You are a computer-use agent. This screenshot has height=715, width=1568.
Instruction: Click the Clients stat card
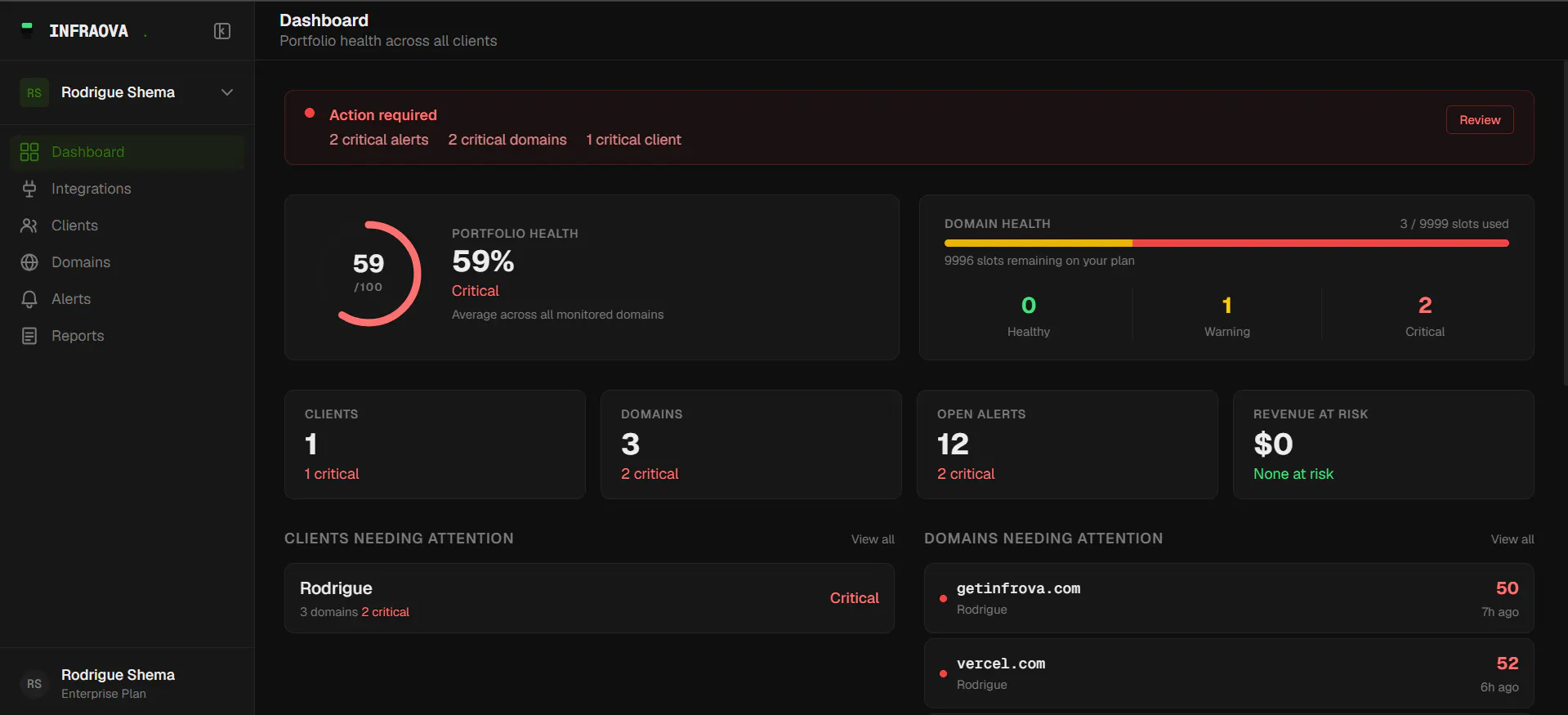point(435,445)
